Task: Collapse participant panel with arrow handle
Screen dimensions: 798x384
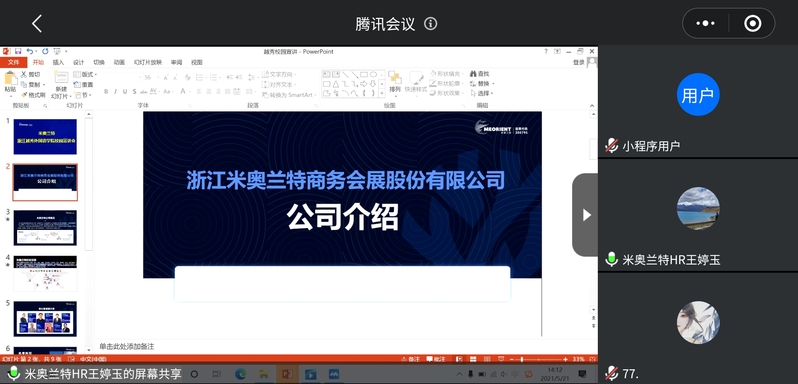Action: (586, 215)
